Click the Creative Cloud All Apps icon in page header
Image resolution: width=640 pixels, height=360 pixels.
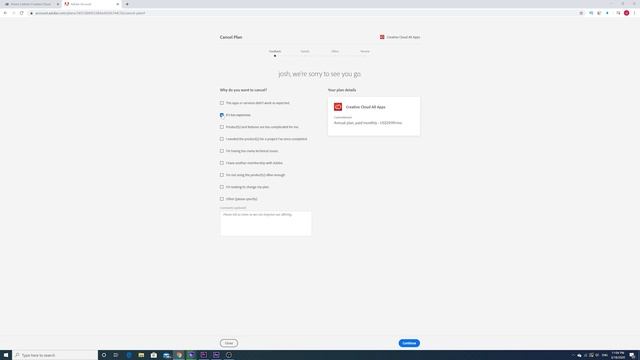tap(382, 37)
